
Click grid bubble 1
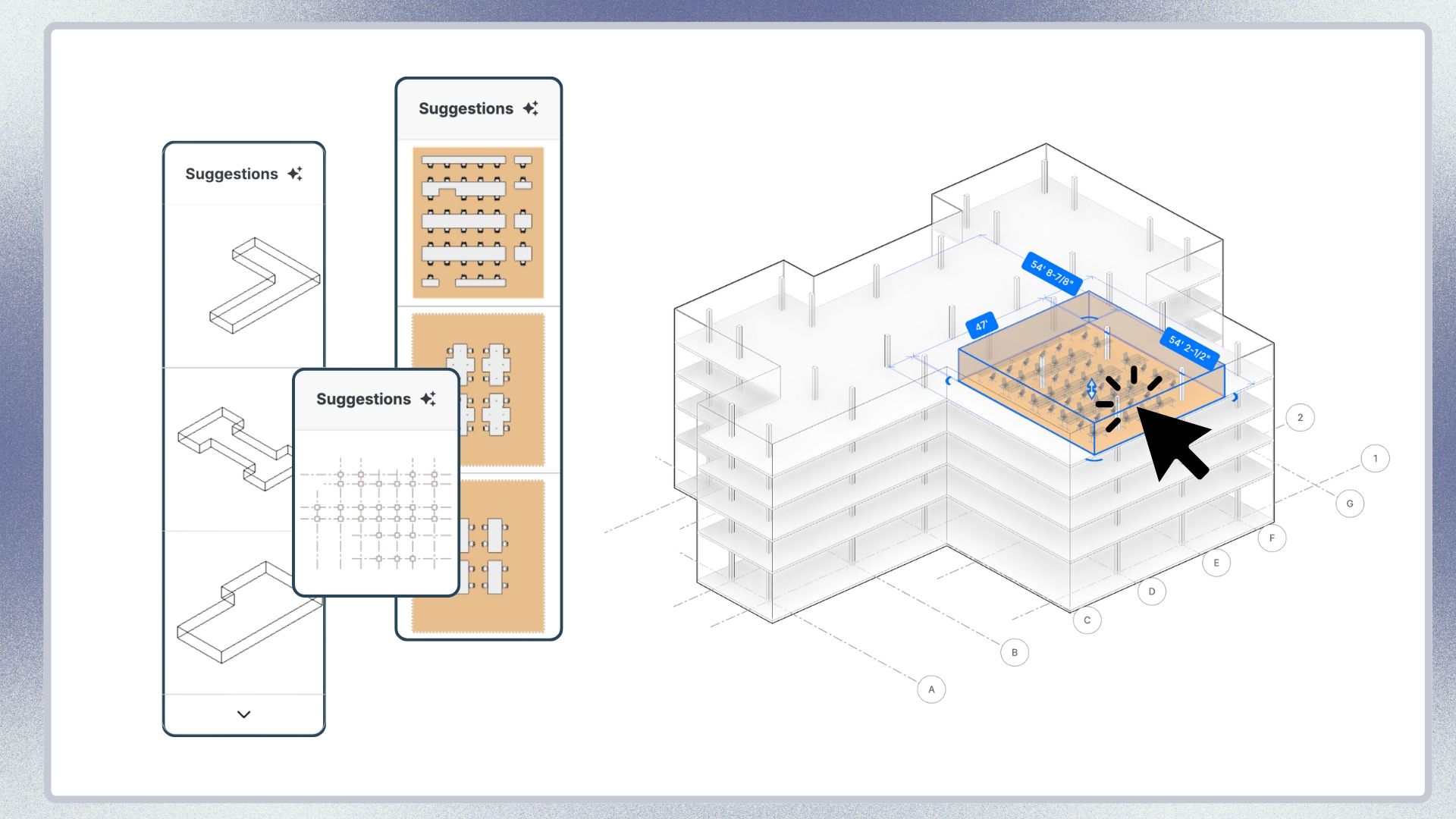coord(1375,458)
